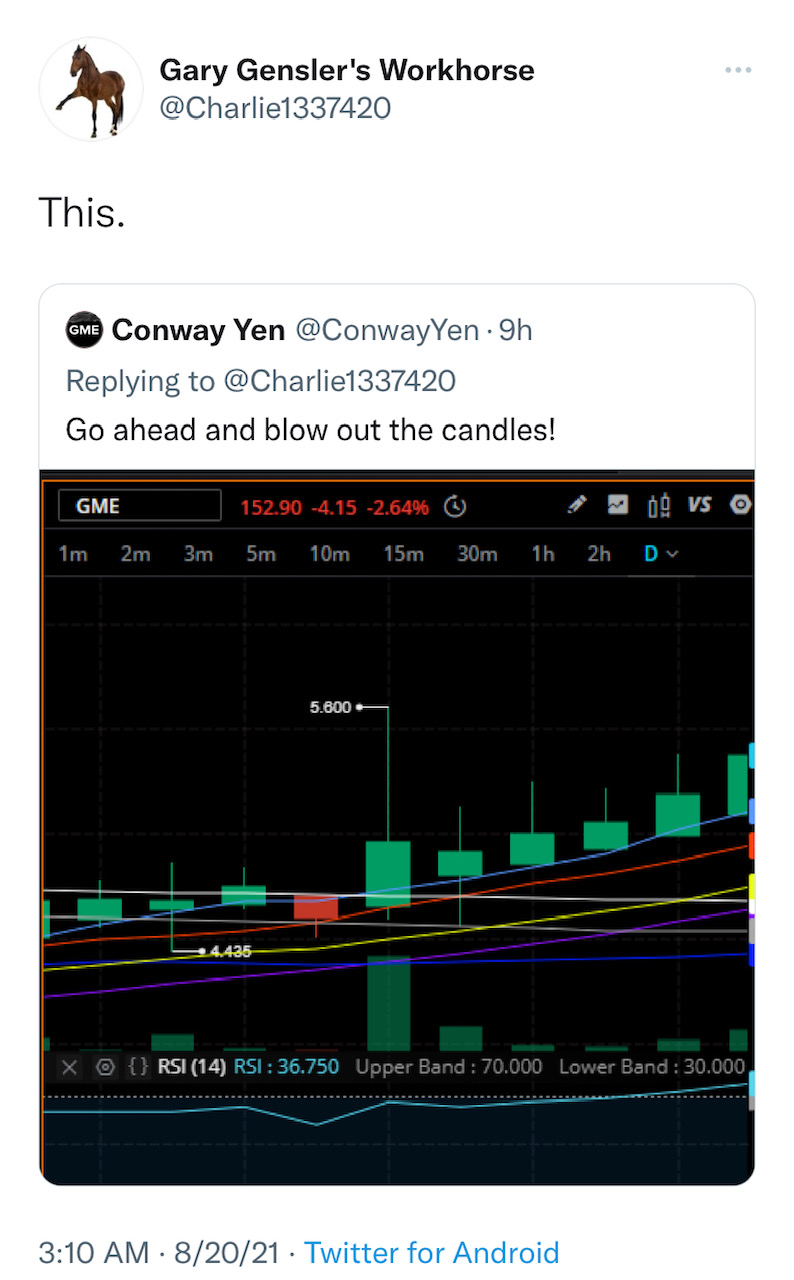
Task: Open Conway Yen's quoted tweet author name
Action: click(198, 330)
